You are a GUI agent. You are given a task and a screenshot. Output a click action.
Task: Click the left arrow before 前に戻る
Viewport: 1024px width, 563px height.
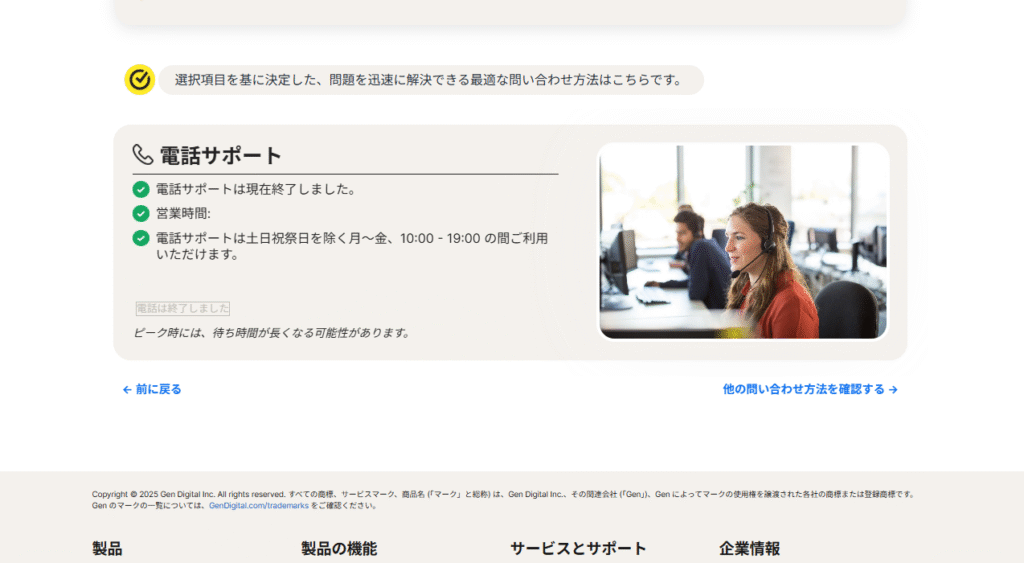coord(127,390)
